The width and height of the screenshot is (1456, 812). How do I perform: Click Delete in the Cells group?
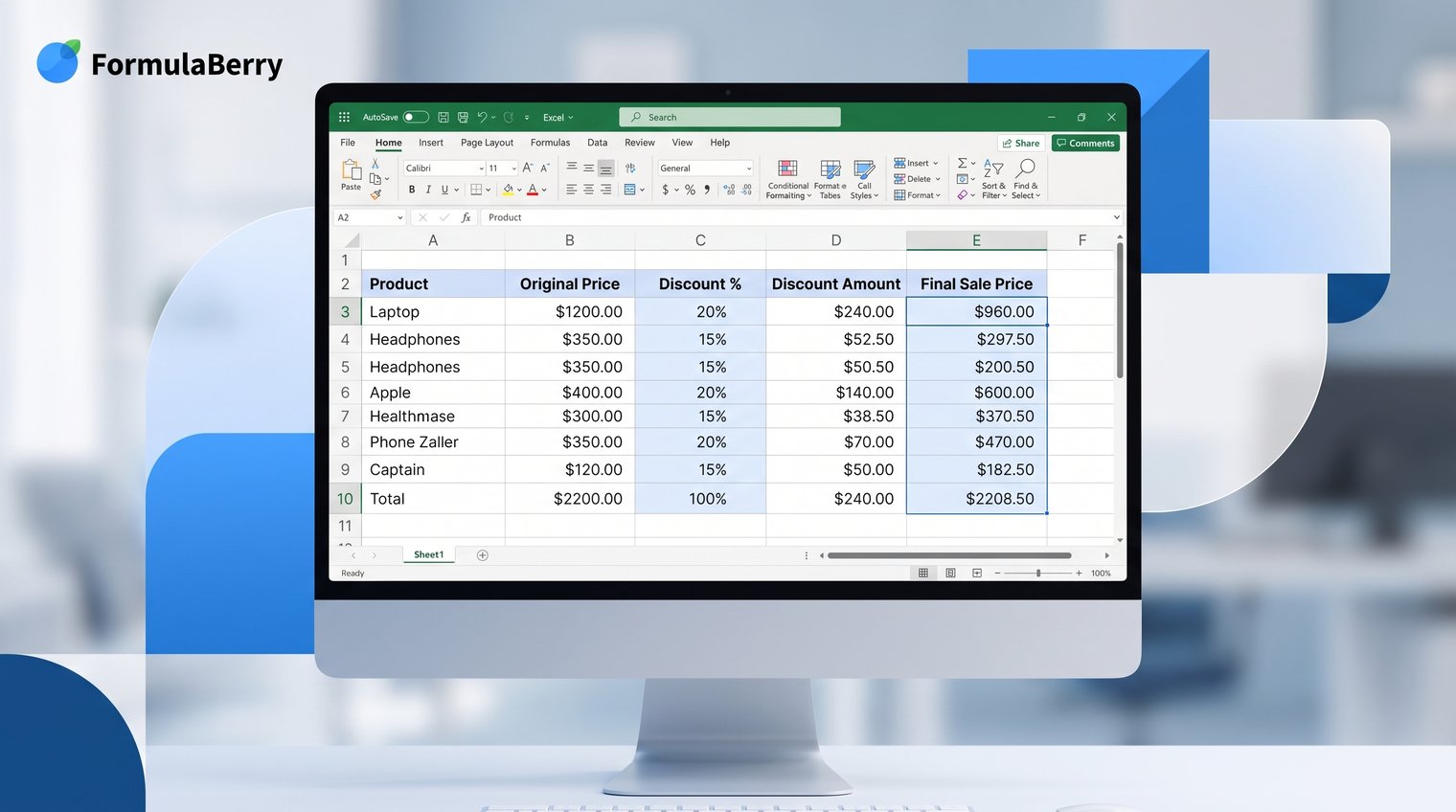coord(918,179)
